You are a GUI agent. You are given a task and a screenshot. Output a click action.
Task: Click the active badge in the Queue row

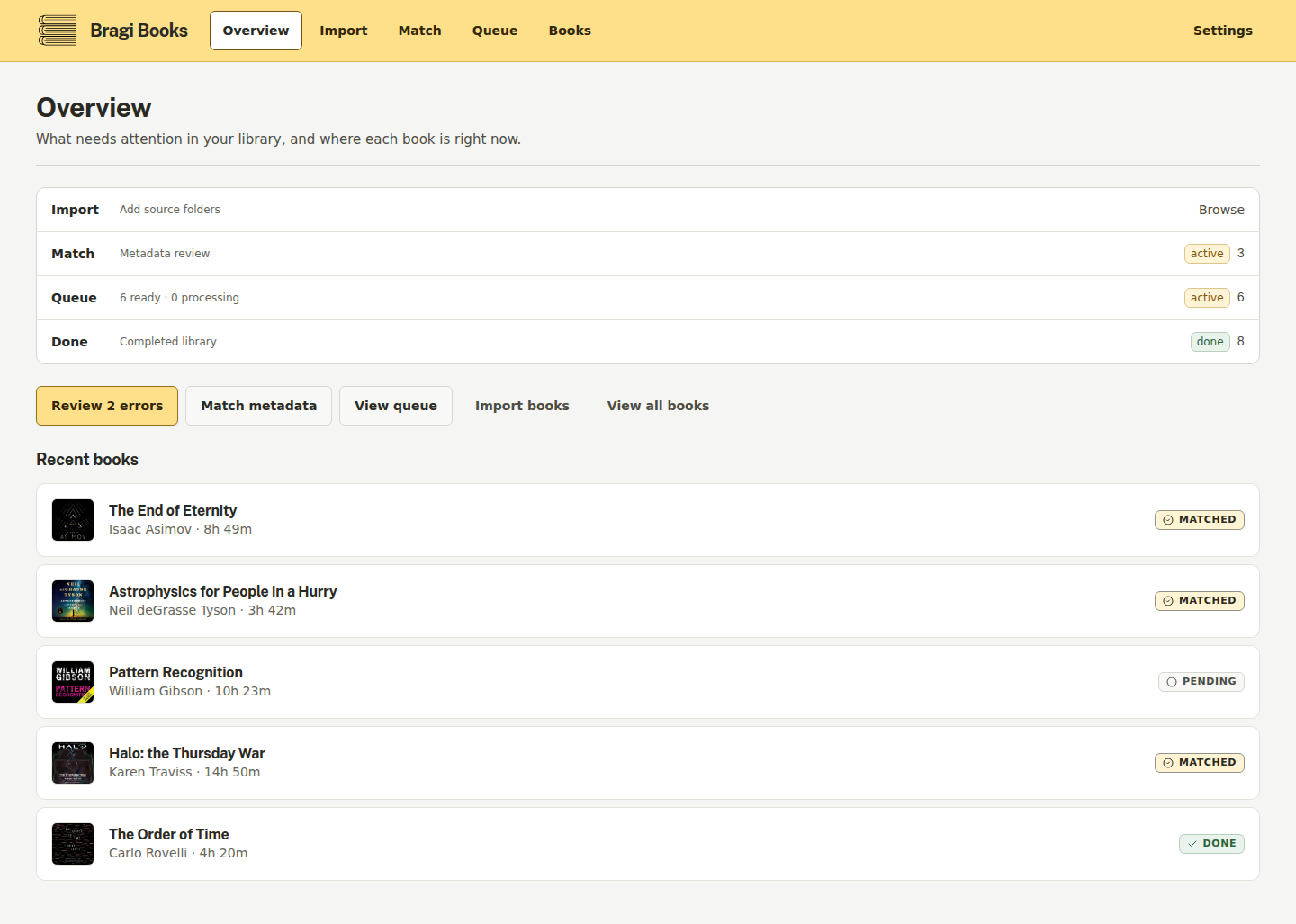pos(1207,298)
